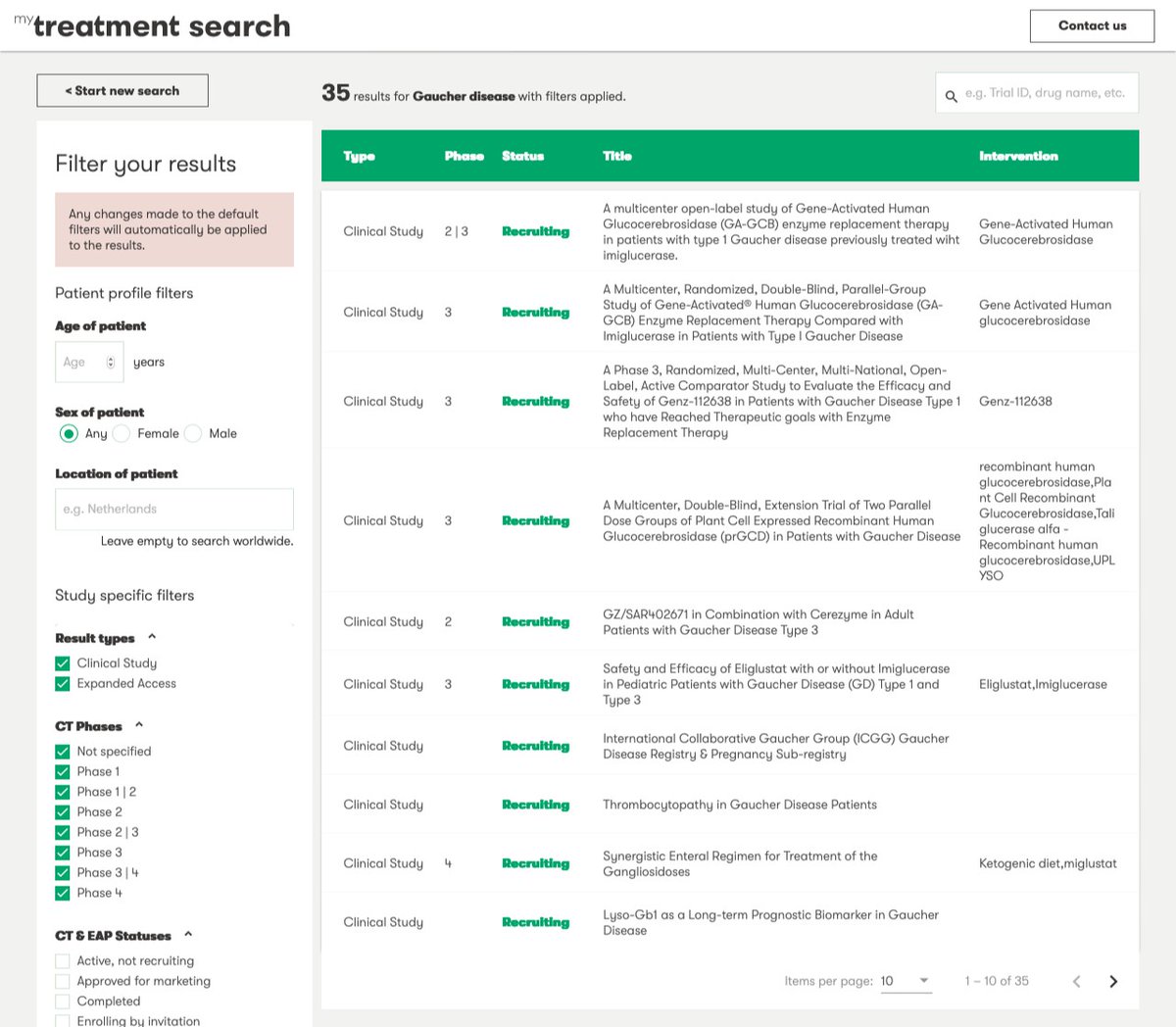Image resolution: width=1176 pixels, height=1027 pixels.
Task: Toggle the Phase 3 checkbox
Action: [63, 853]
